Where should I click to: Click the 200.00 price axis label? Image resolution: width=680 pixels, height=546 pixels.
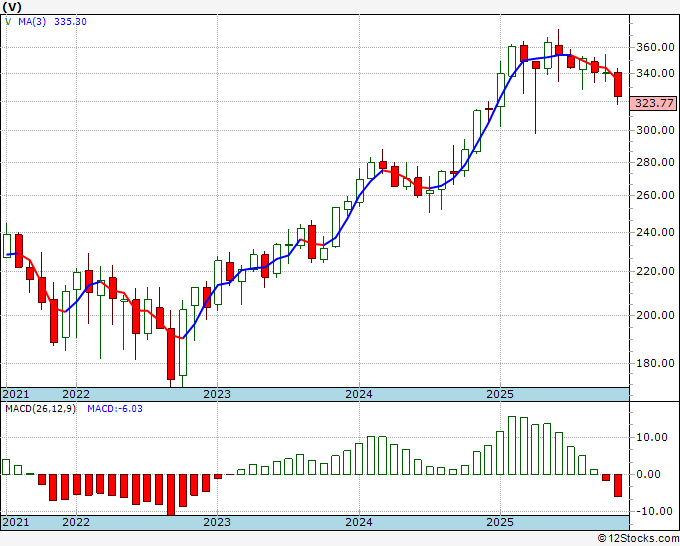tap(655, 315)
